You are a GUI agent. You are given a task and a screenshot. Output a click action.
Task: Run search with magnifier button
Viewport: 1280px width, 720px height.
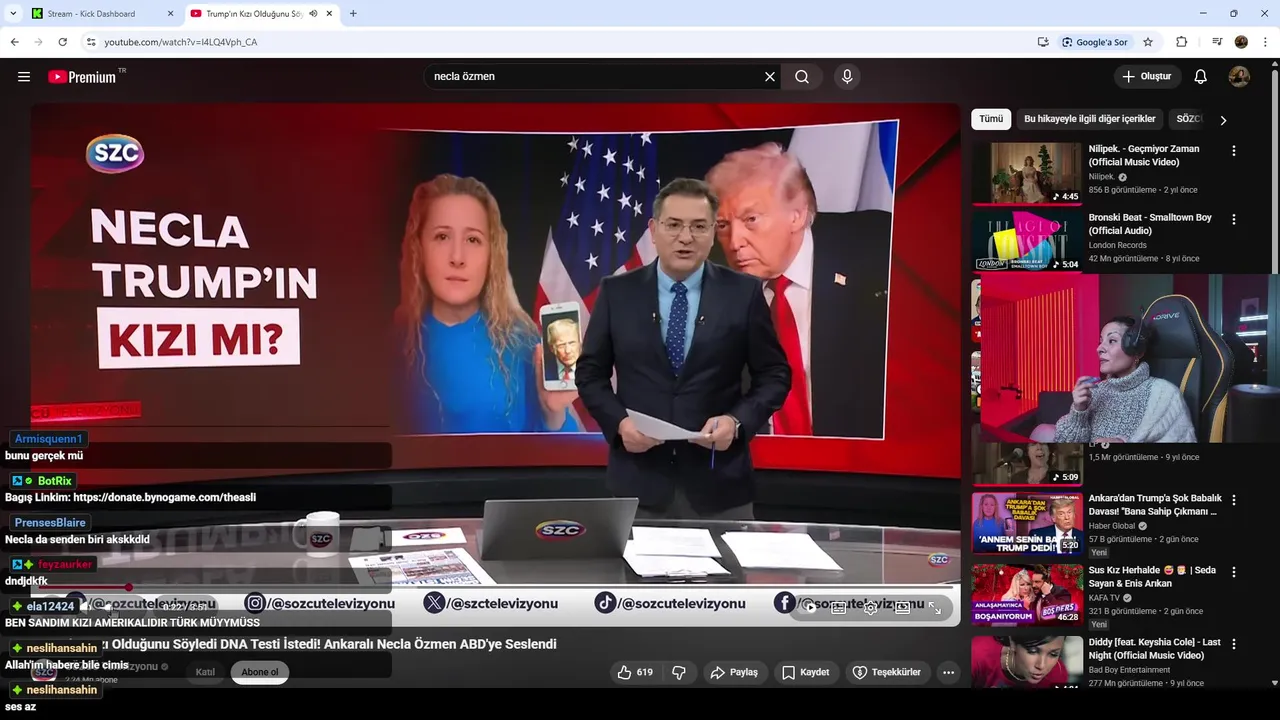click(802, 77)
